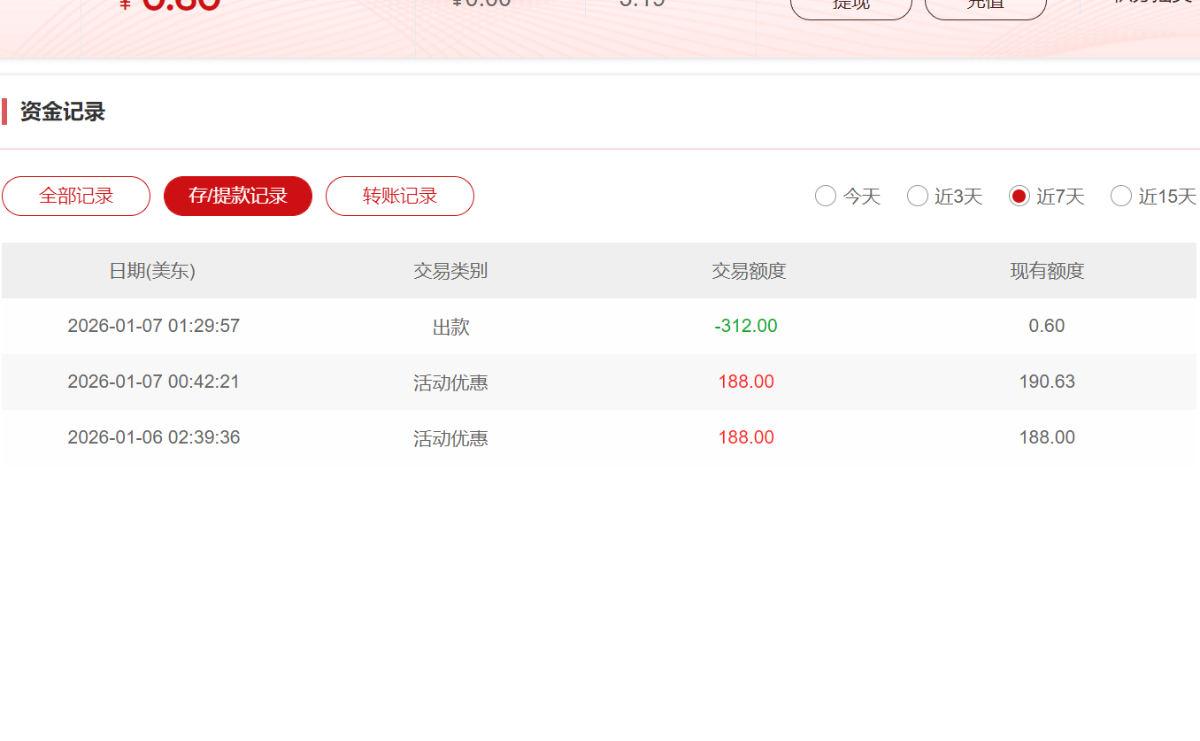Click the 交易类别 column header
1200x741 pixels.
(451, 271)
